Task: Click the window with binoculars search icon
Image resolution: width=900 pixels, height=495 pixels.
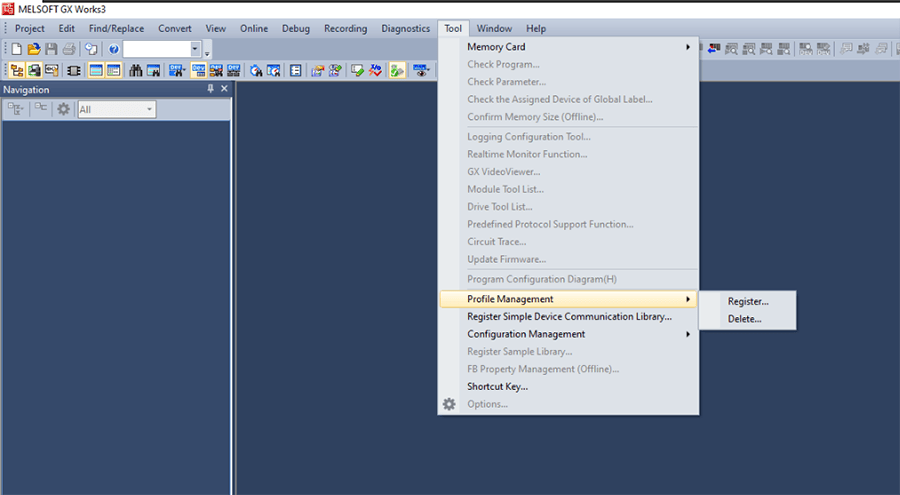Action: (x=153, y=71)
